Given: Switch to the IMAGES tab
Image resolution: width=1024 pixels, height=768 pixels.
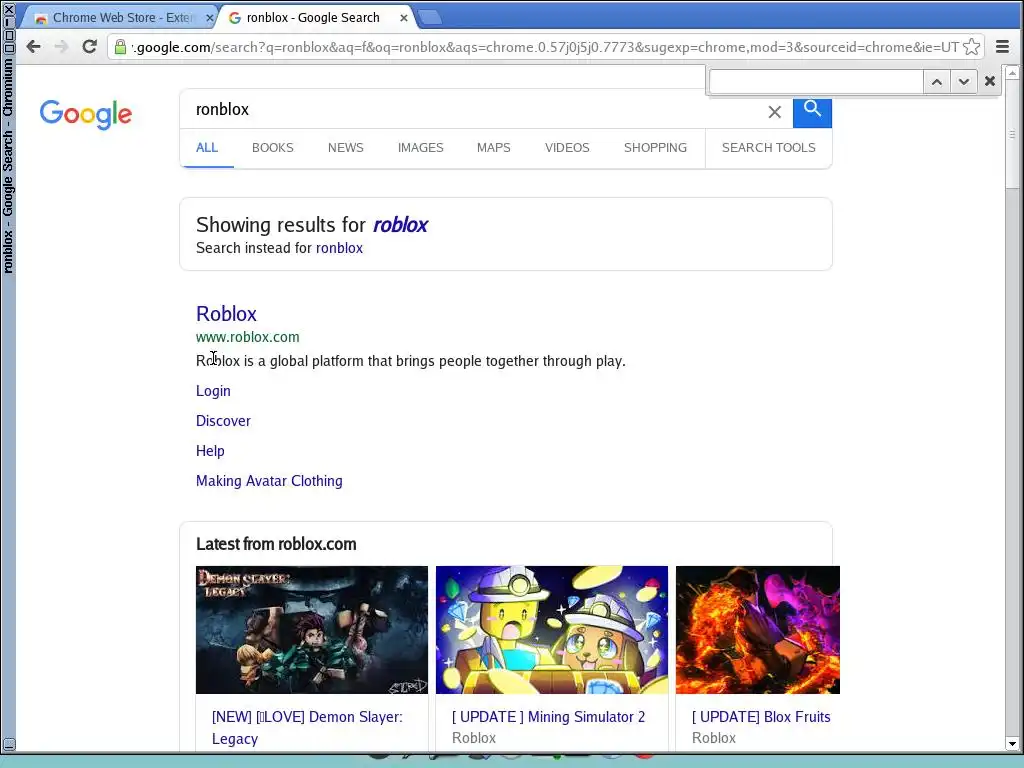Looking at the screenshot, I should pyautogui.click(x=421, y=148).
